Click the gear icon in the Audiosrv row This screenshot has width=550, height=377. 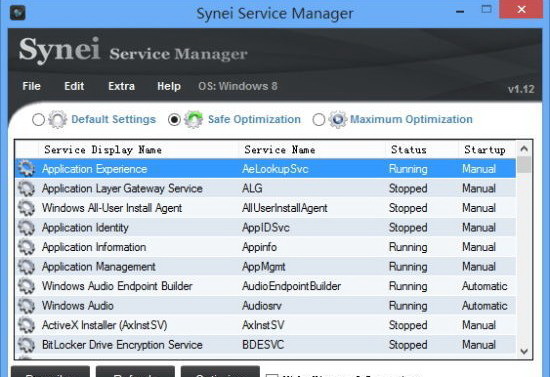tap(27, 305)
